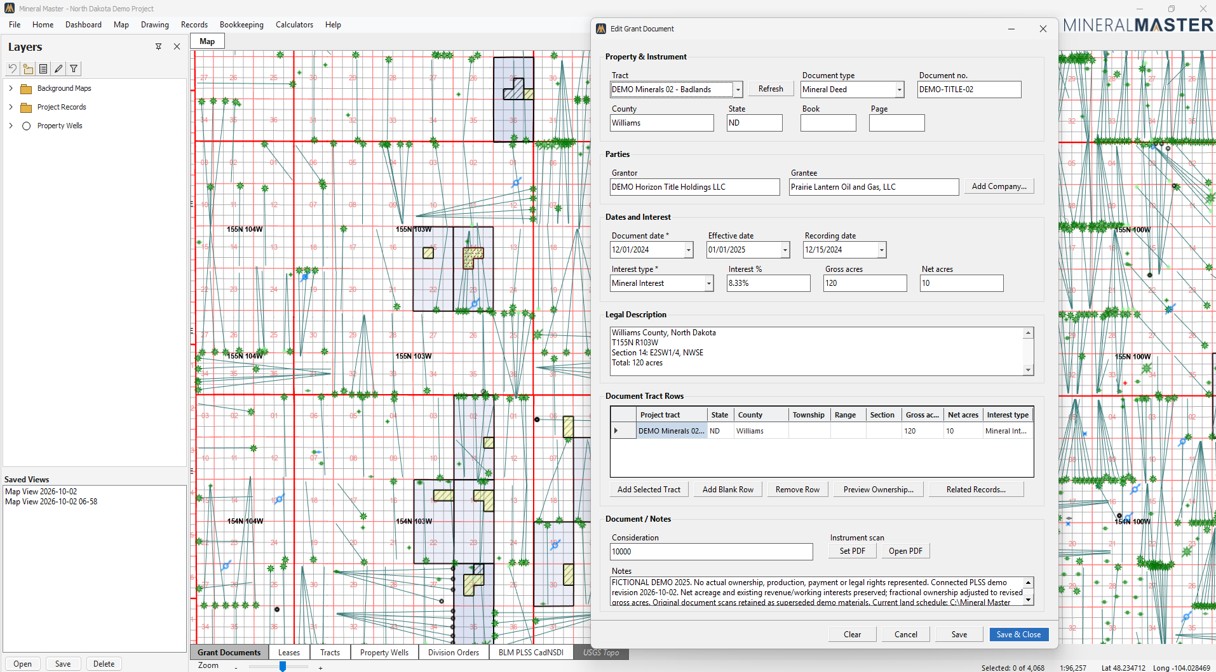
Task: Open the Tract dropdown
Action: coord(738,90)
